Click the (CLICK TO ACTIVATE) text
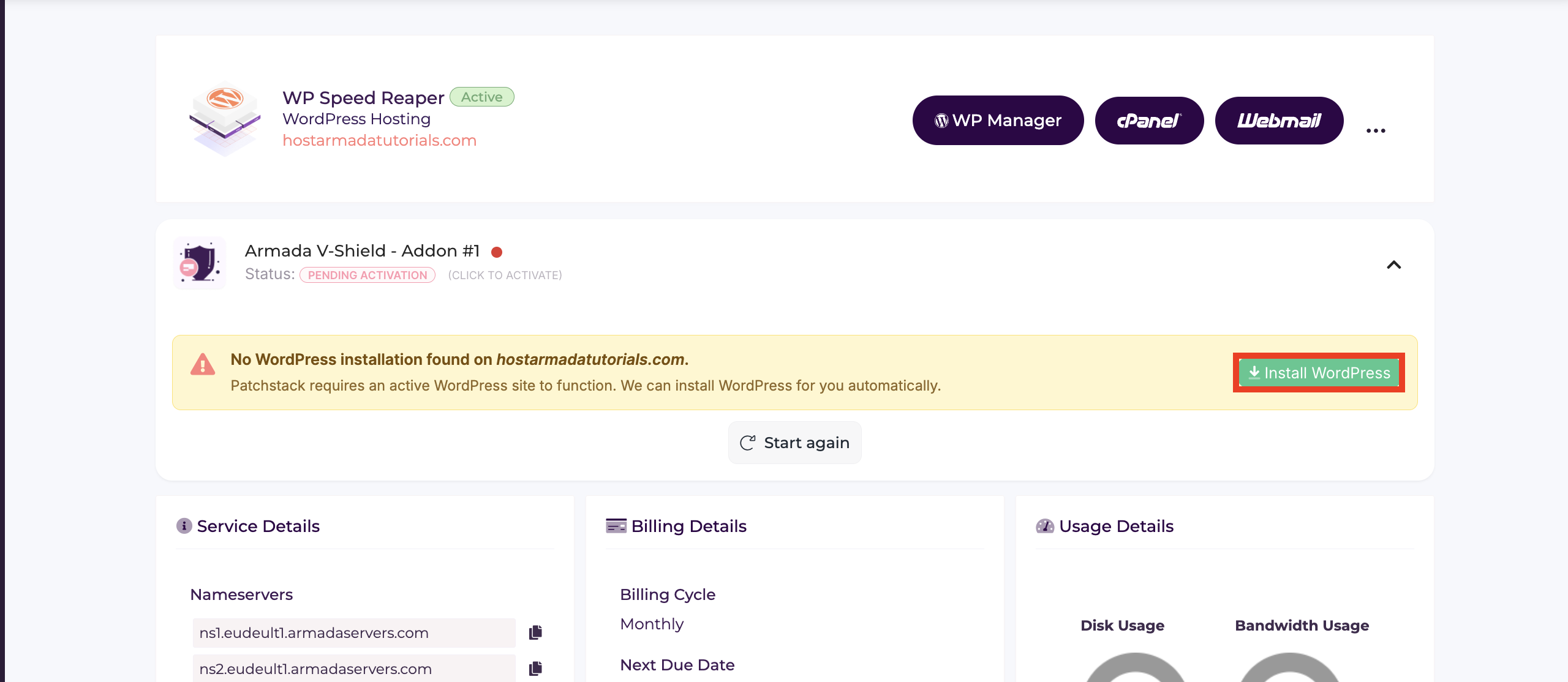Screen dimensions: 1568x682 (x=505, y=275)
